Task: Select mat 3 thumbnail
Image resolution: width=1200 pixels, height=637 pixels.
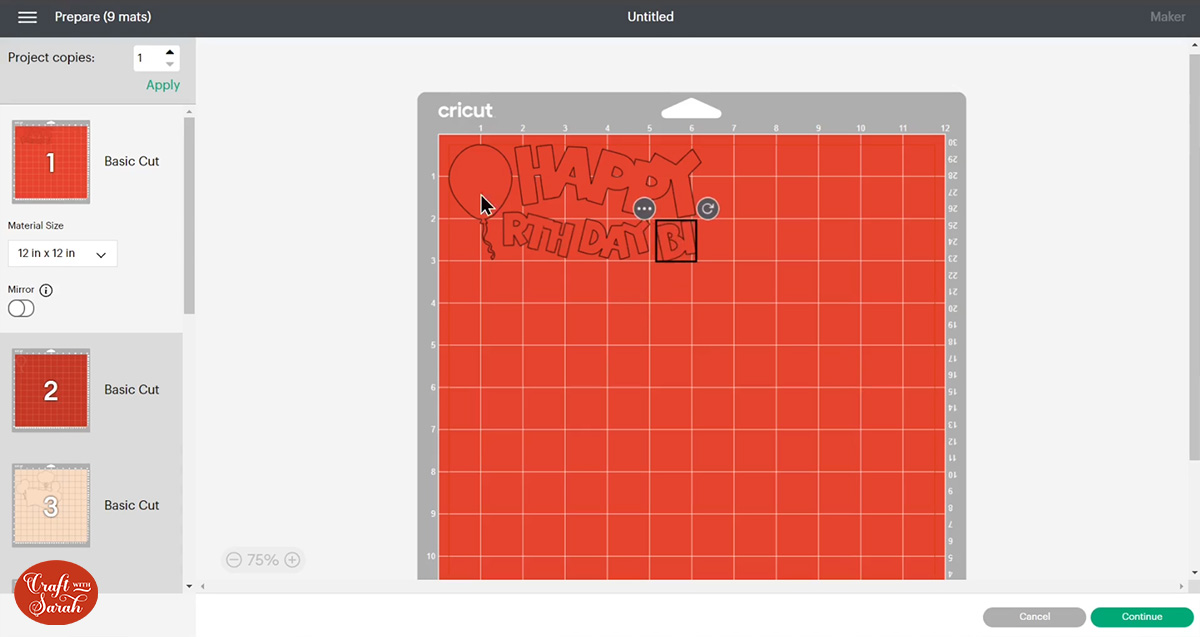Action: 51,506
